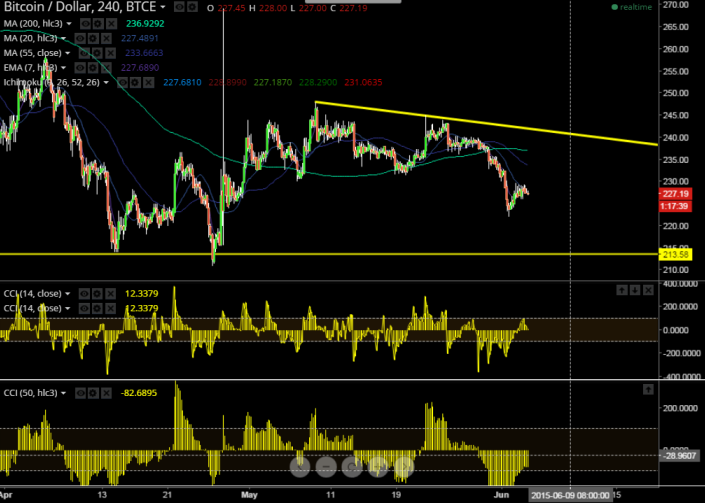The height and width of the screenshot is (503, 705).
Task: Move the CCI 14 pane up
Action: [621, 290]
